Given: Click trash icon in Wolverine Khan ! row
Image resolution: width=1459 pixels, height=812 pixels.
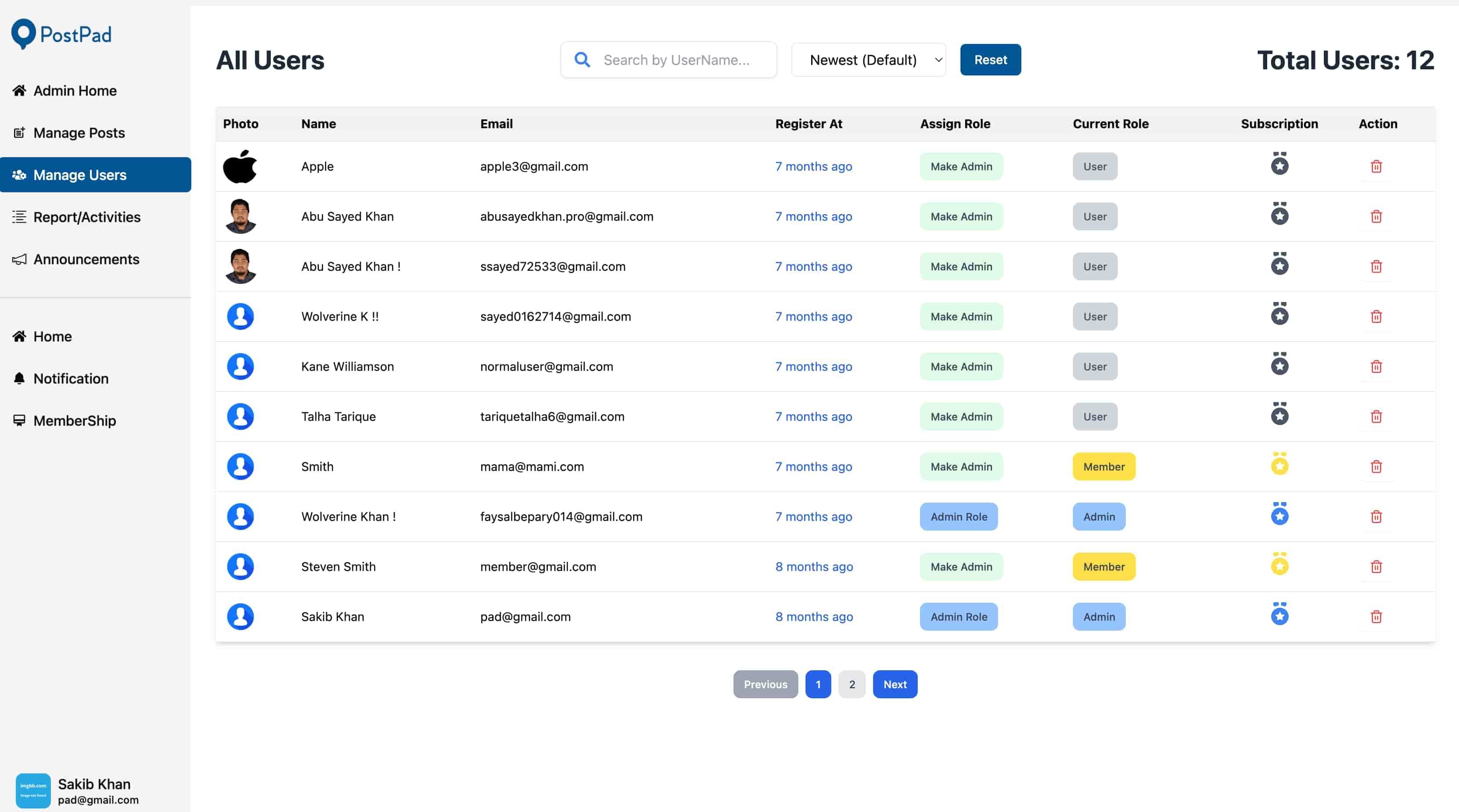Looking at the screenshot, I should 1376,517.
